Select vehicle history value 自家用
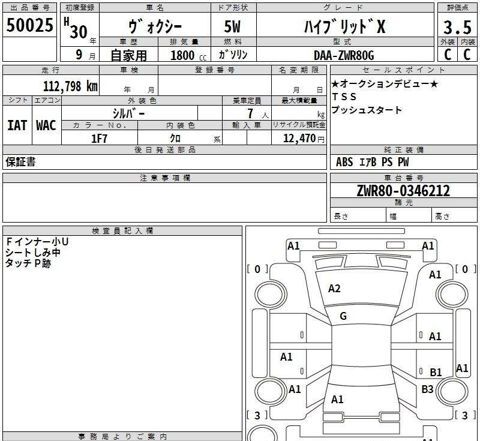The height and width of the screenshot is (441, 480). pos(129,55)
